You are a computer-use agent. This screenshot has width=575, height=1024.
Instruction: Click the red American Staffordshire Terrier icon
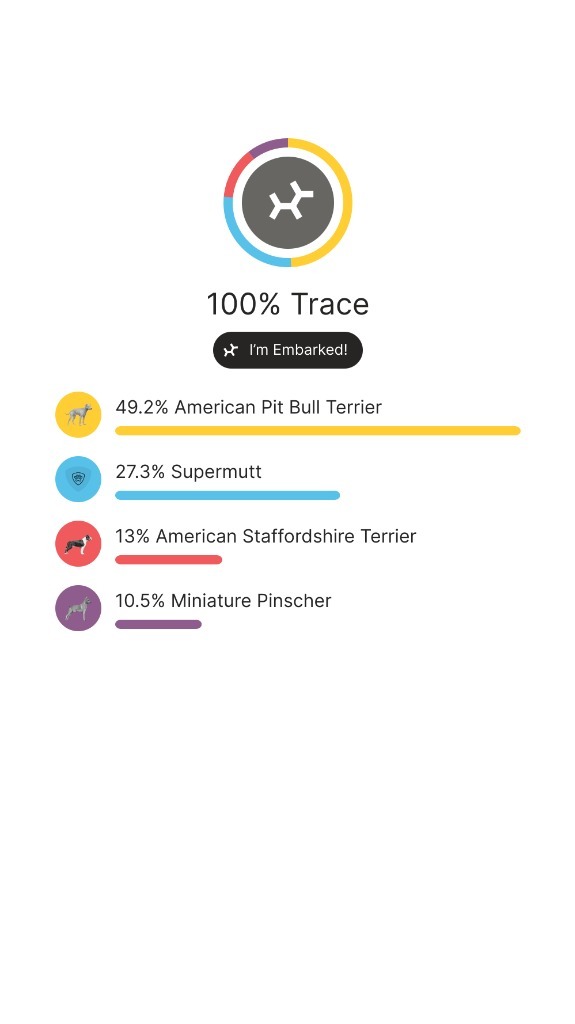pos(78,543)
